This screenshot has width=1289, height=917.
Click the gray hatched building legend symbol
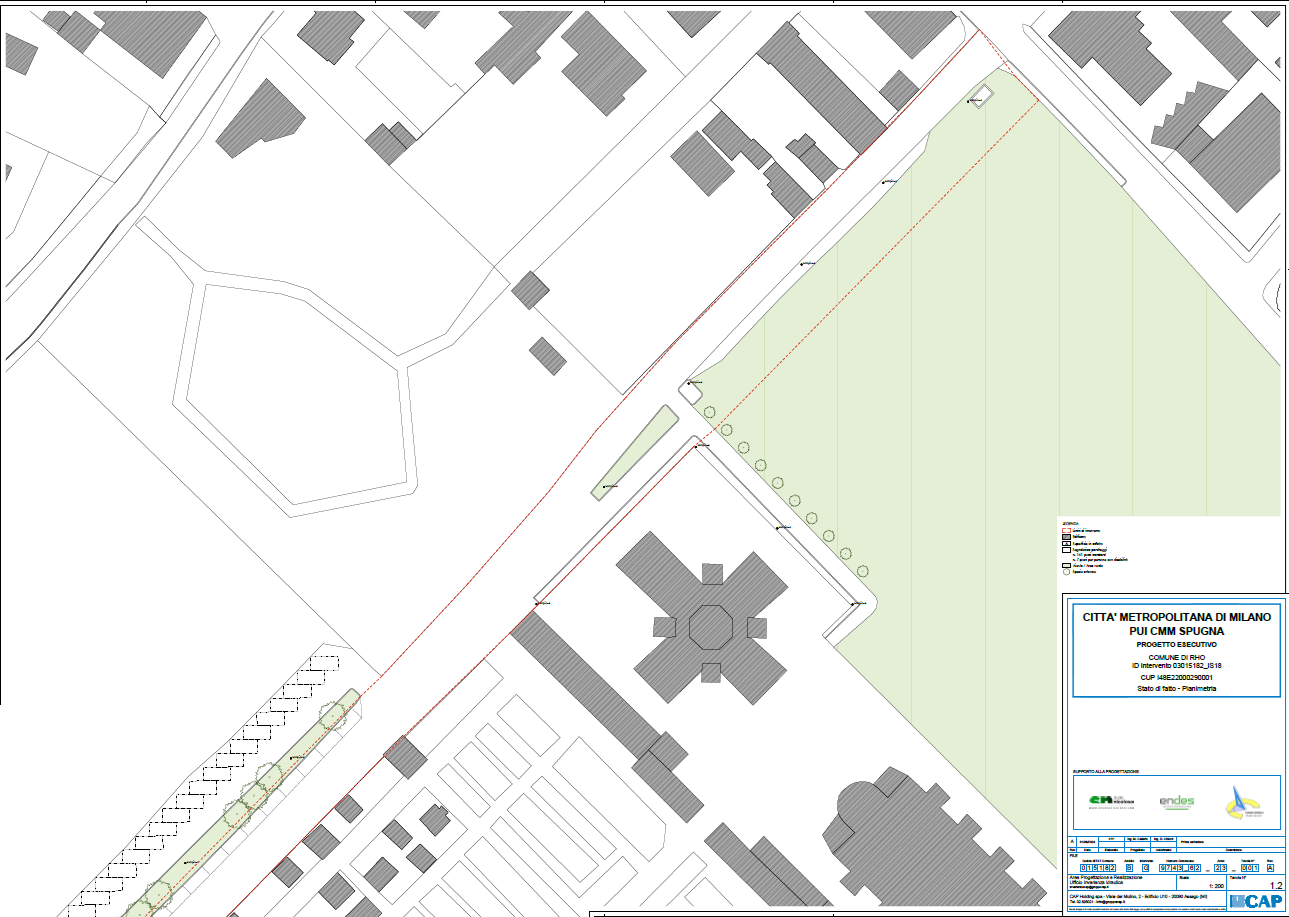1065,536
